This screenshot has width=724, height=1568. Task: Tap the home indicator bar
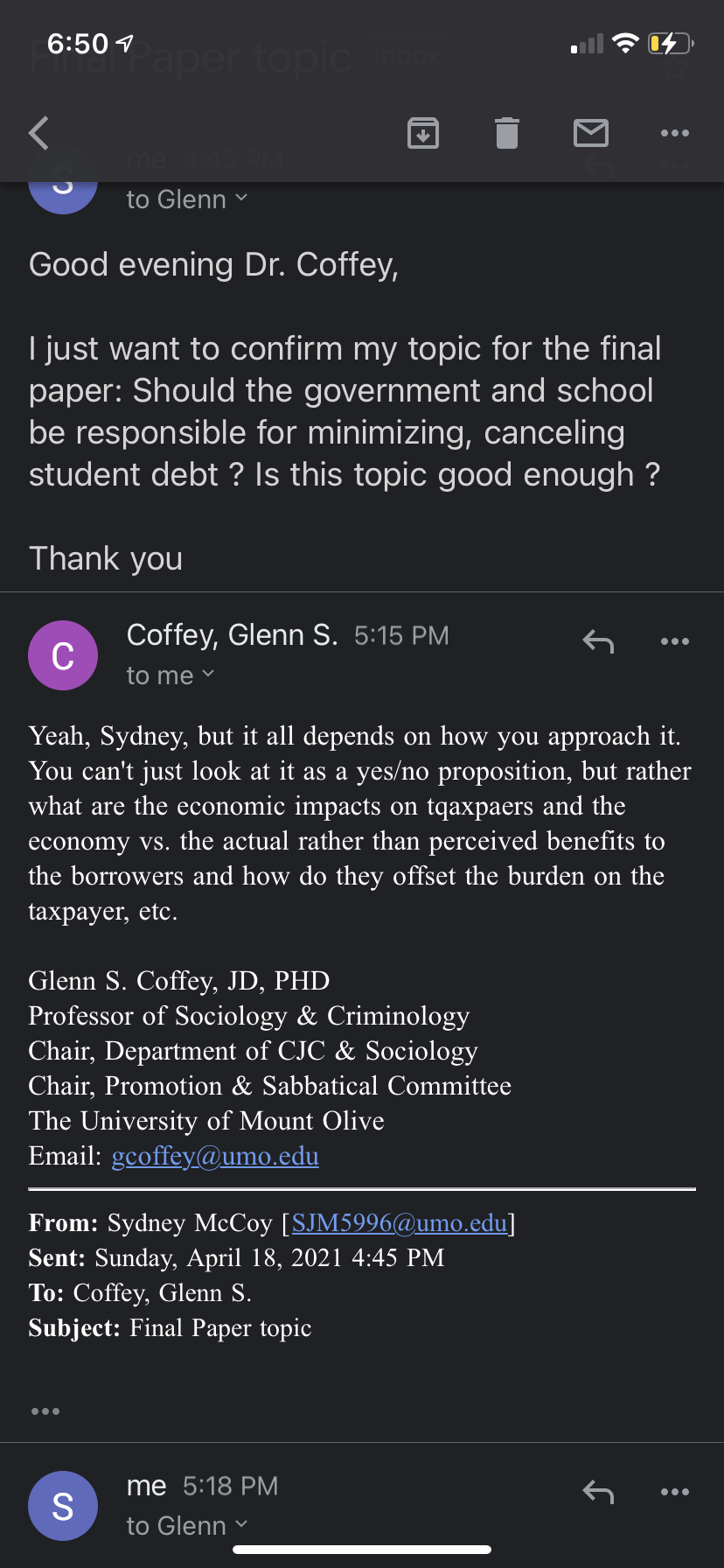362,1550
